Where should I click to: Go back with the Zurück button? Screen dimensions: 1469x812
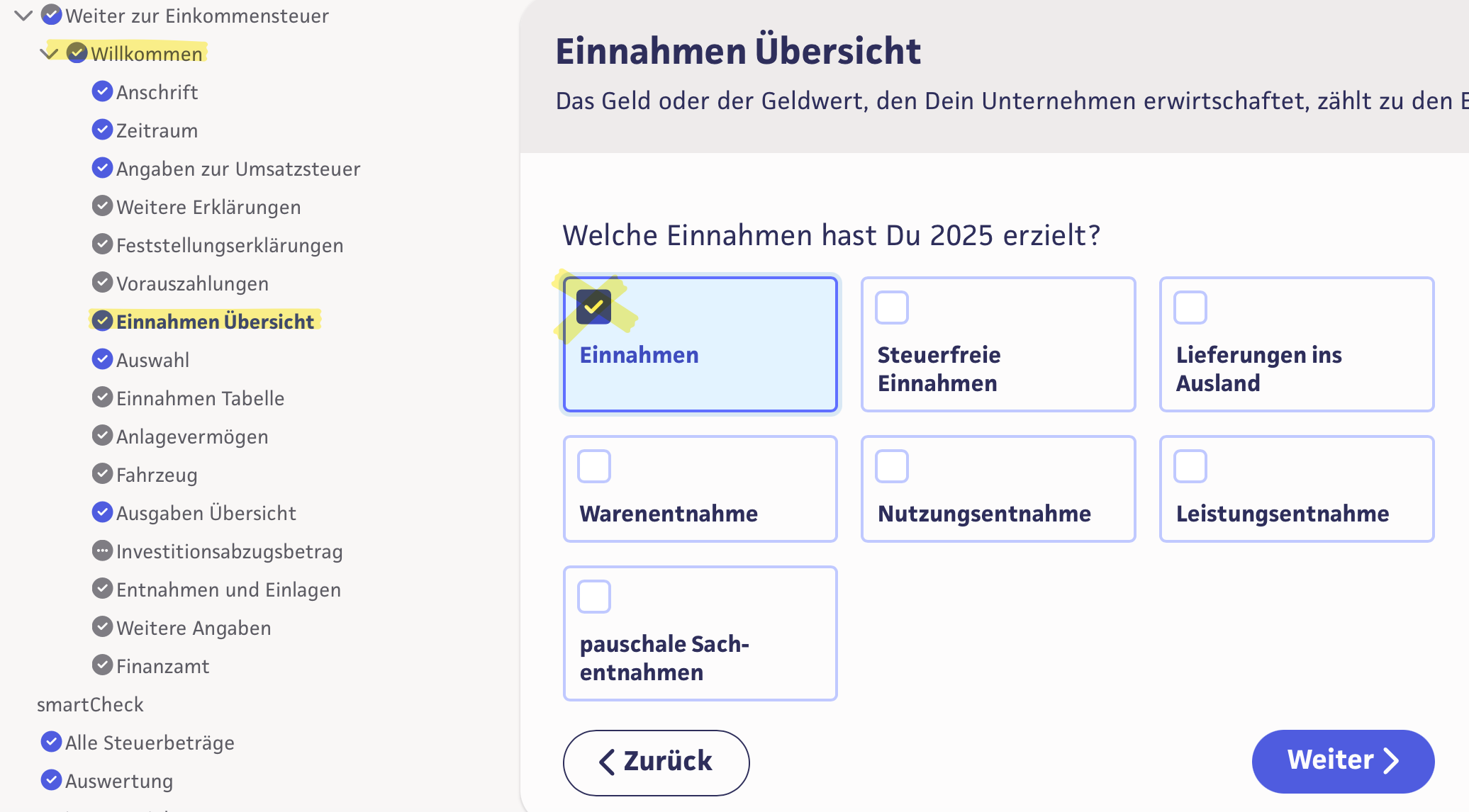point(656,762)
